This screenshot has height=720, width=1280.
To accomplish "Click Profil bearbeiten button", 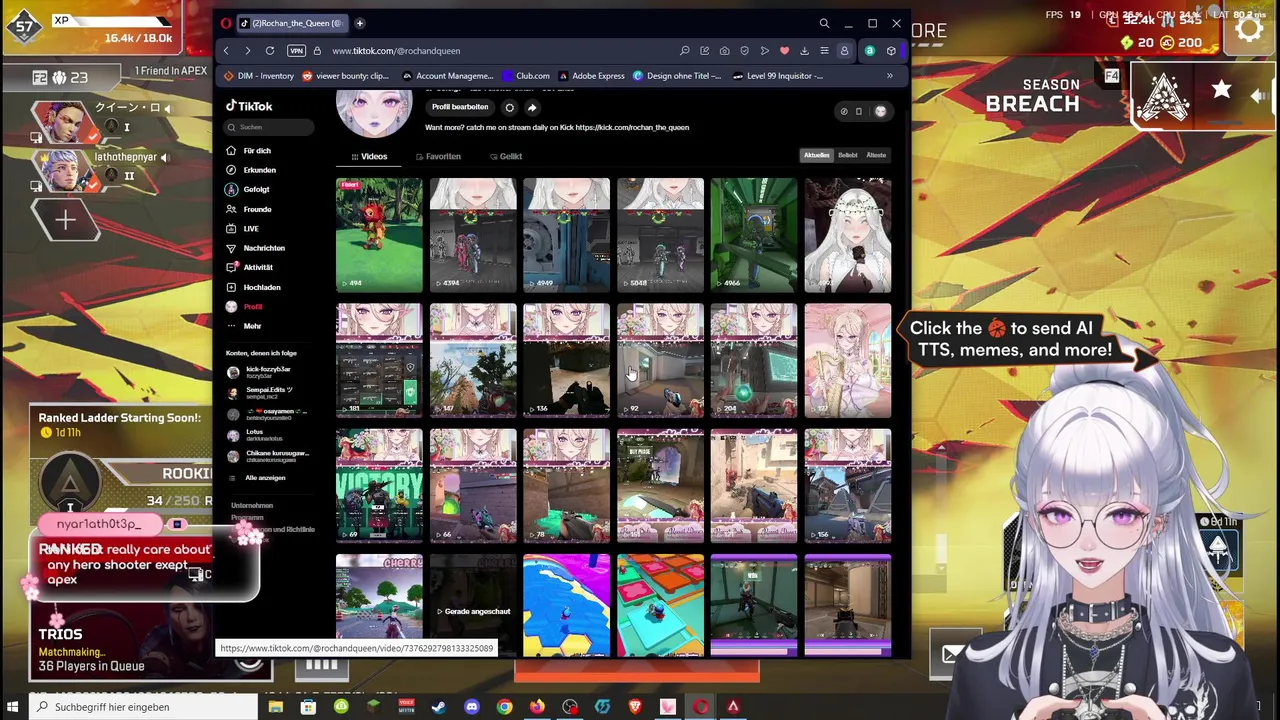I will click(460, 107).
